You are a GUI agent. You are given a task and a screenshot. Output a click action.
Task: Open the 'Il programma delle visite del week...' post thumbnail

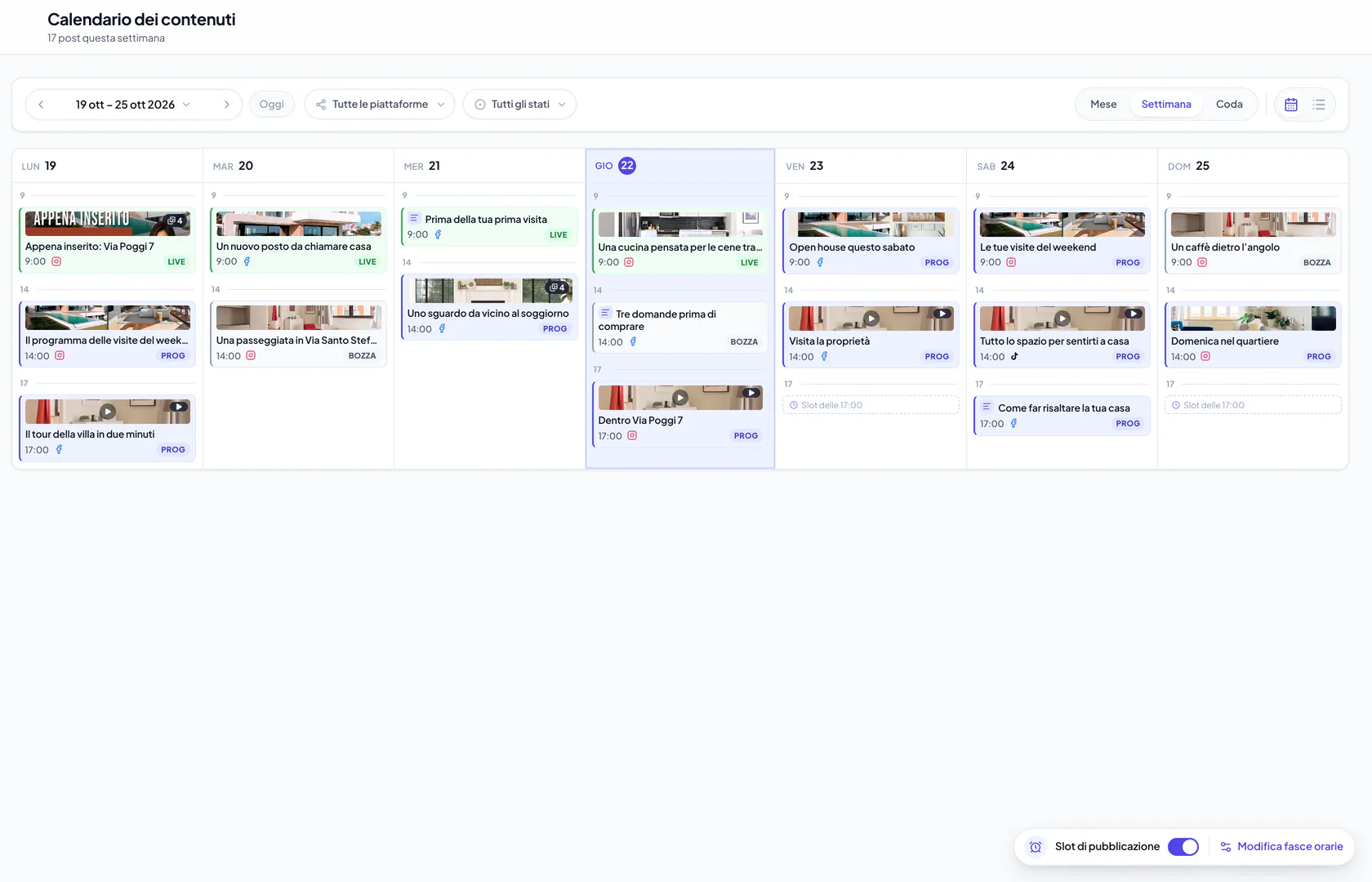tap(108, 318)
